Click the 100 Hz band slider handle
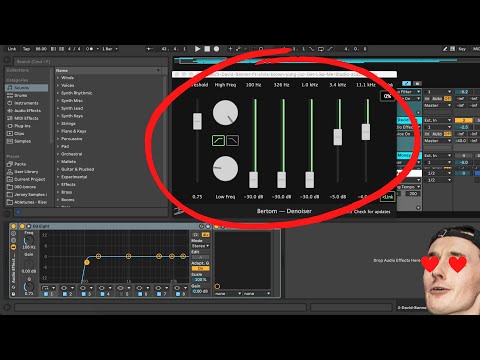The image size is (480, 360). click(254, 180)
